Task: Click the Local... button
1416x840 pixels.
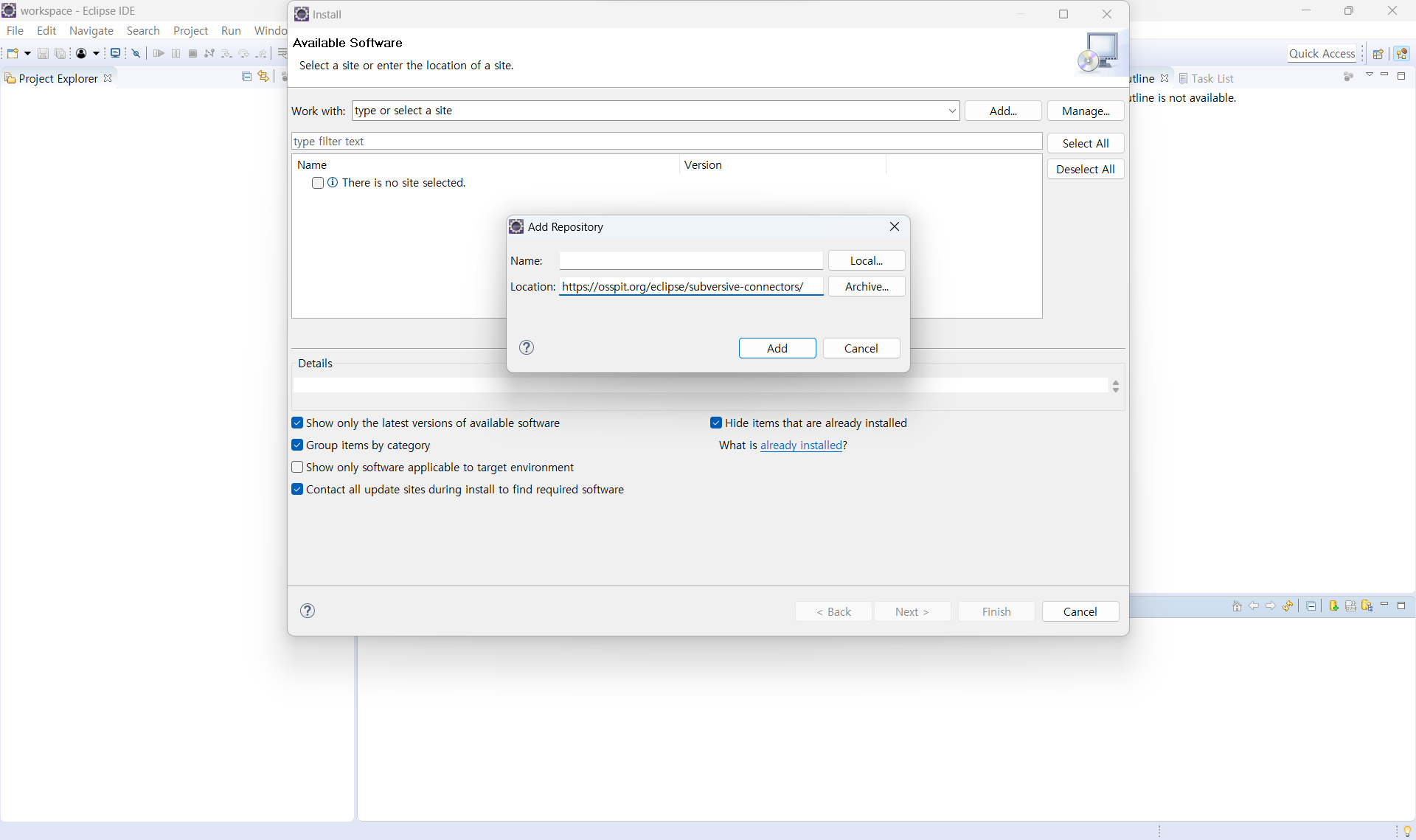Action: (x=867, y=260)
